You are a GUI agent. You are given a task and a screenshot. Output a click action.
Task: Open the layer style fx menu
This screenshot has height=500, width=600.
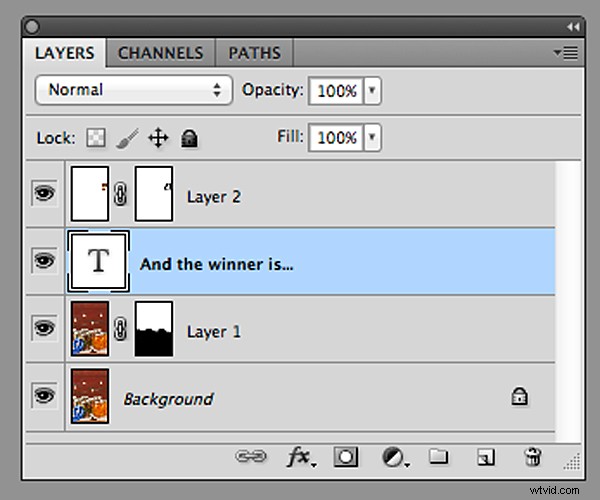pyautogui.click(x=298, y=457)
